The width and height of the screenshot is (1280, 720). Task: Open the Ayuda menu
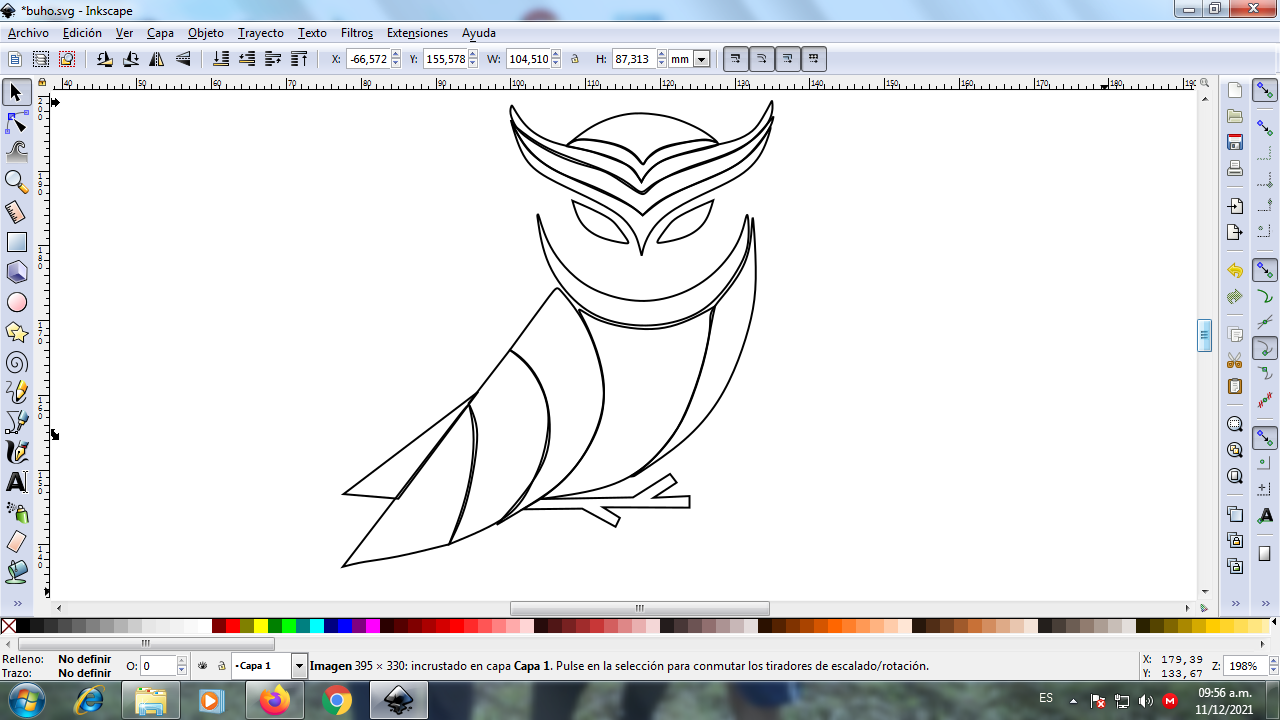[x=479, y=33]
